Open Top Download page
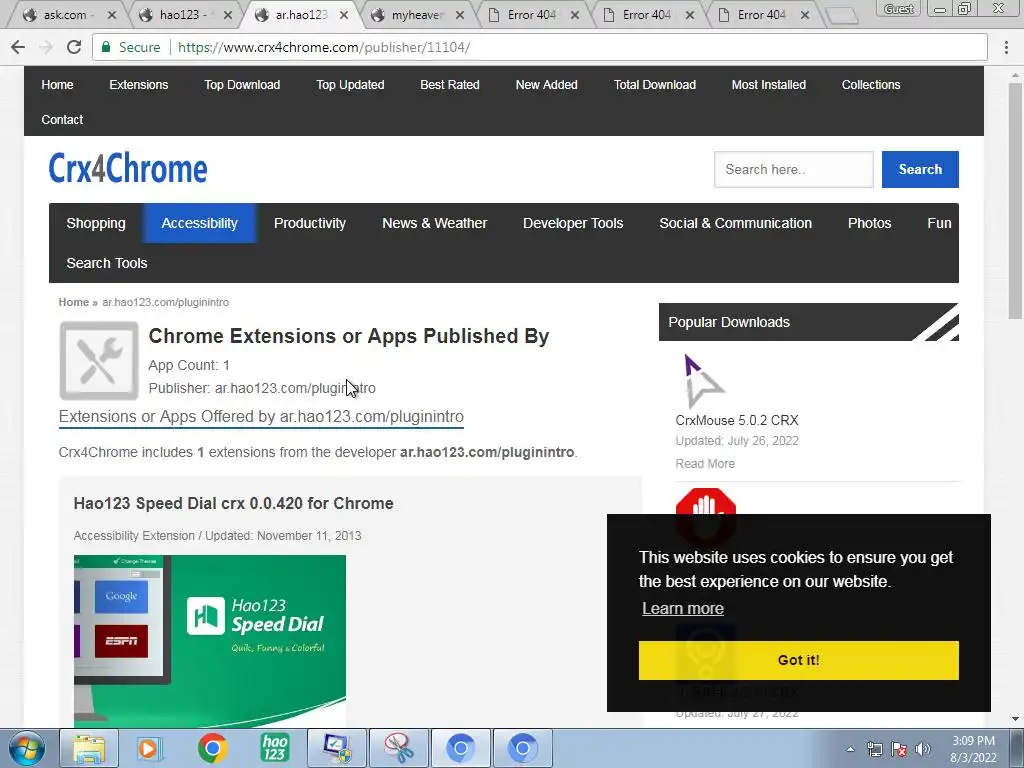This screenshot has height=768, width=1024. tap(242, 85)
